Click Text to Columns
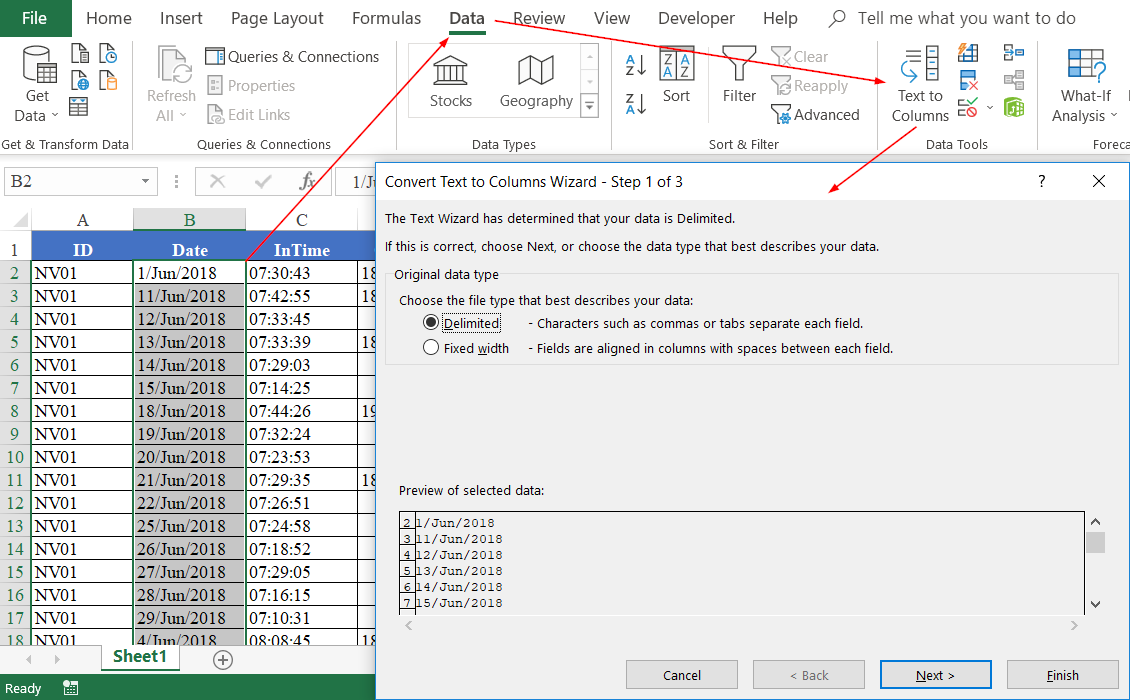 pyautogui.click(x=920, y=84)
